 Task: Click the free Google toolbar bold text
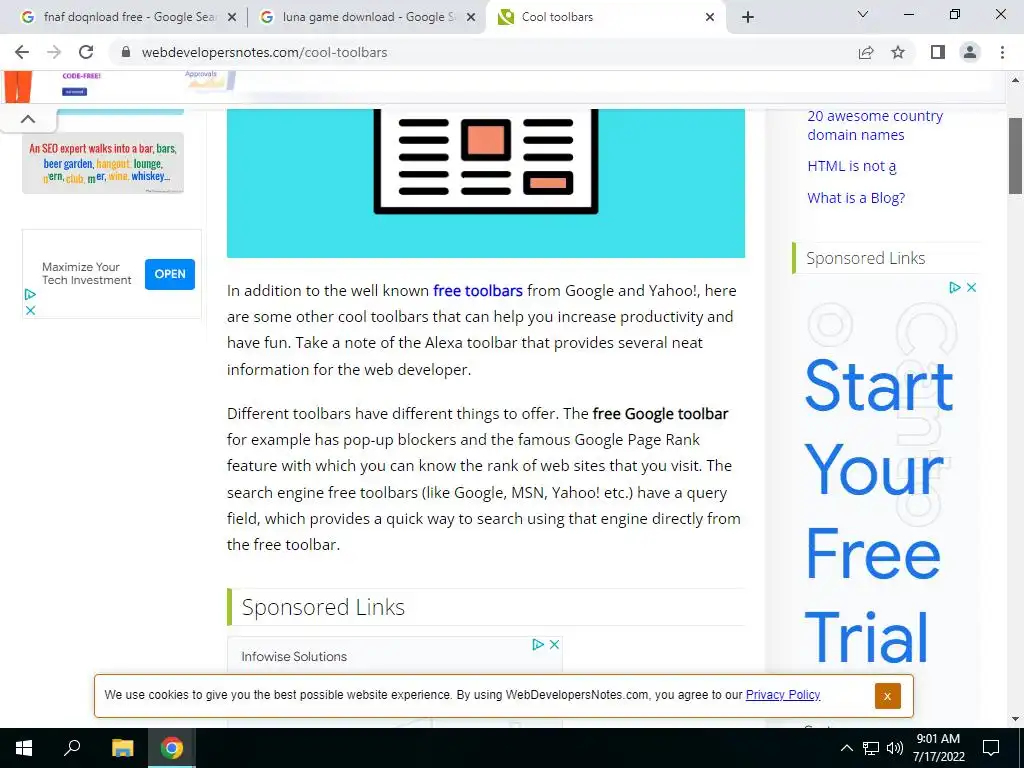click(660, 414)
